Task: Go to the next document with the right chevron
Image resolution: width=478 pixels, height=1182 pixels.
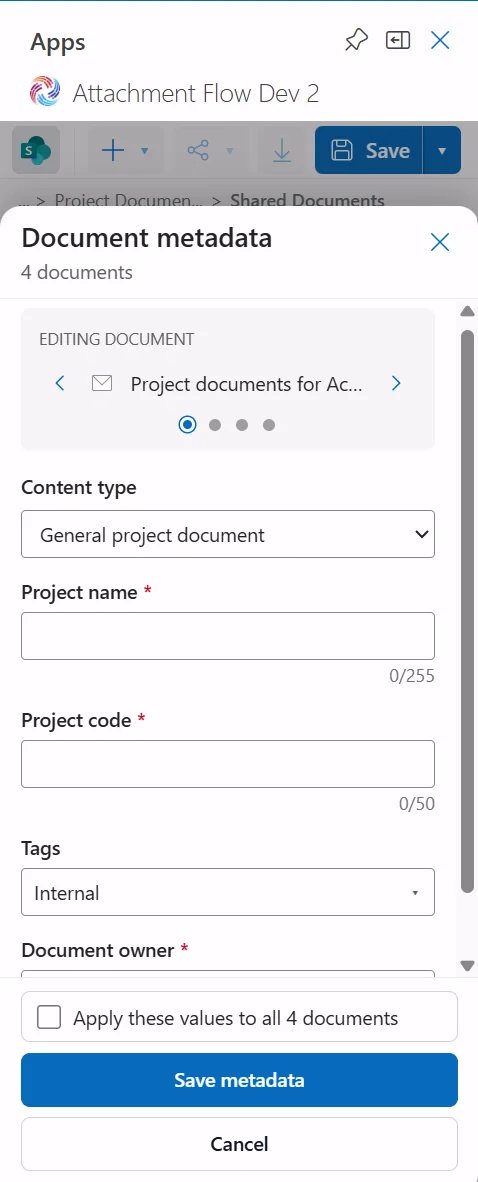Action: [x=397, y=384]
